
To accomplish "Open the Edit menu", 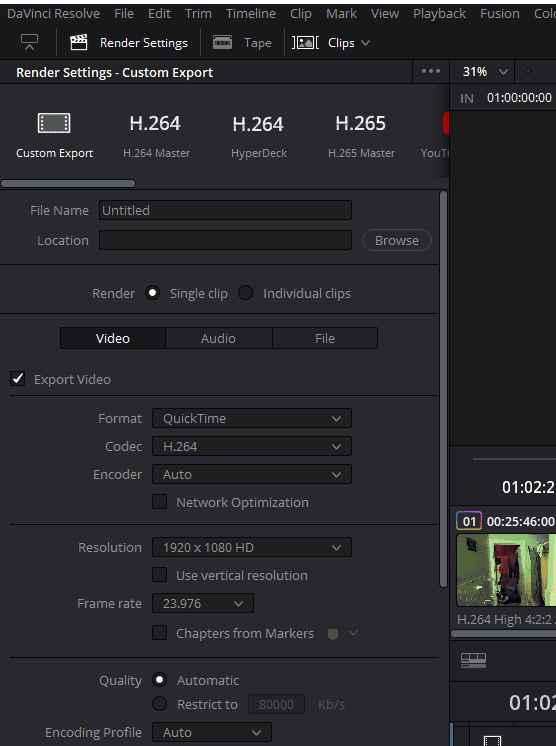I will pyautogui.click(x=159, y=13).
